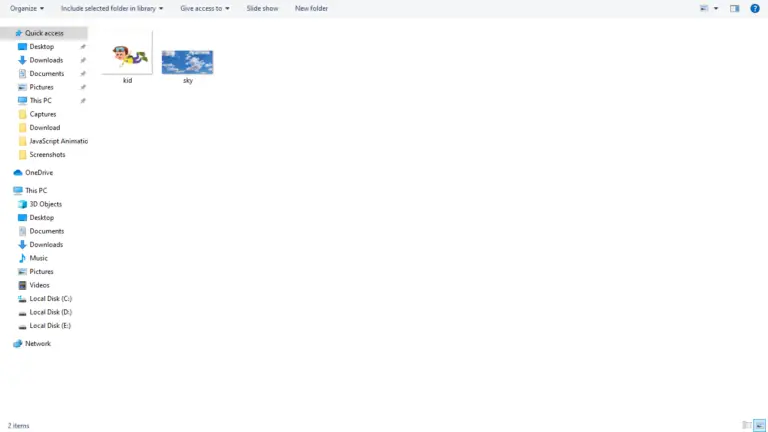Create a New folder
Image resolution: width=768 pixels, height=432 pixels.
[x=311, y=8]
